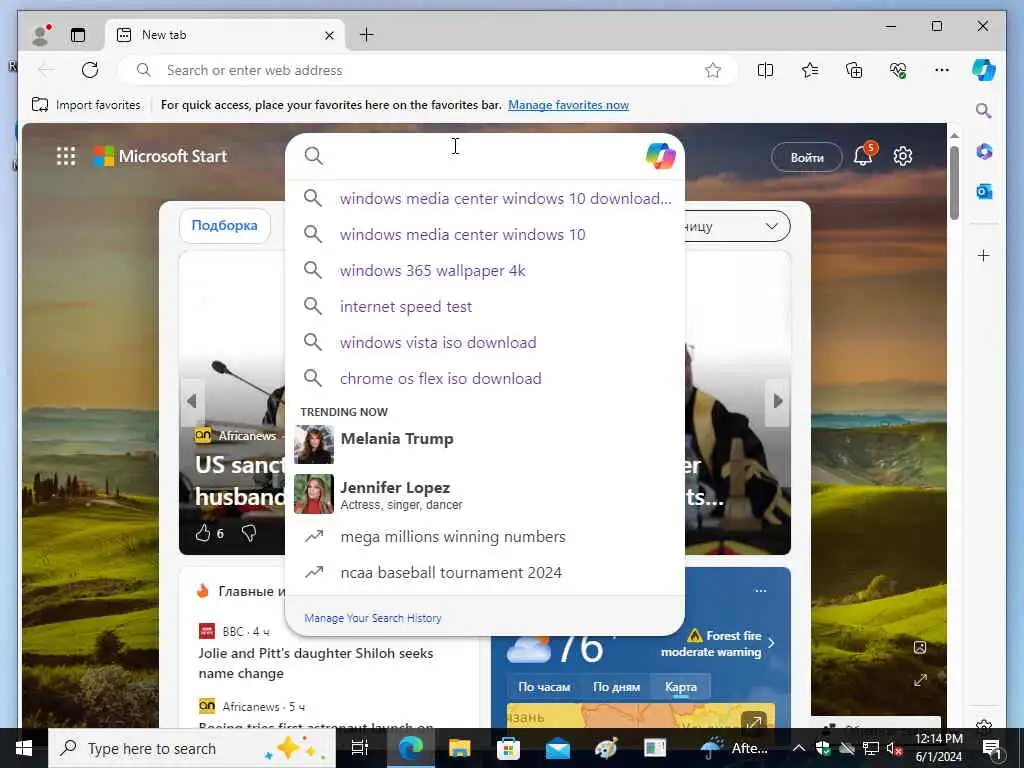Choose suggestion chrome os flex iso download
The image size is (1024, 768).
[485, 378]
